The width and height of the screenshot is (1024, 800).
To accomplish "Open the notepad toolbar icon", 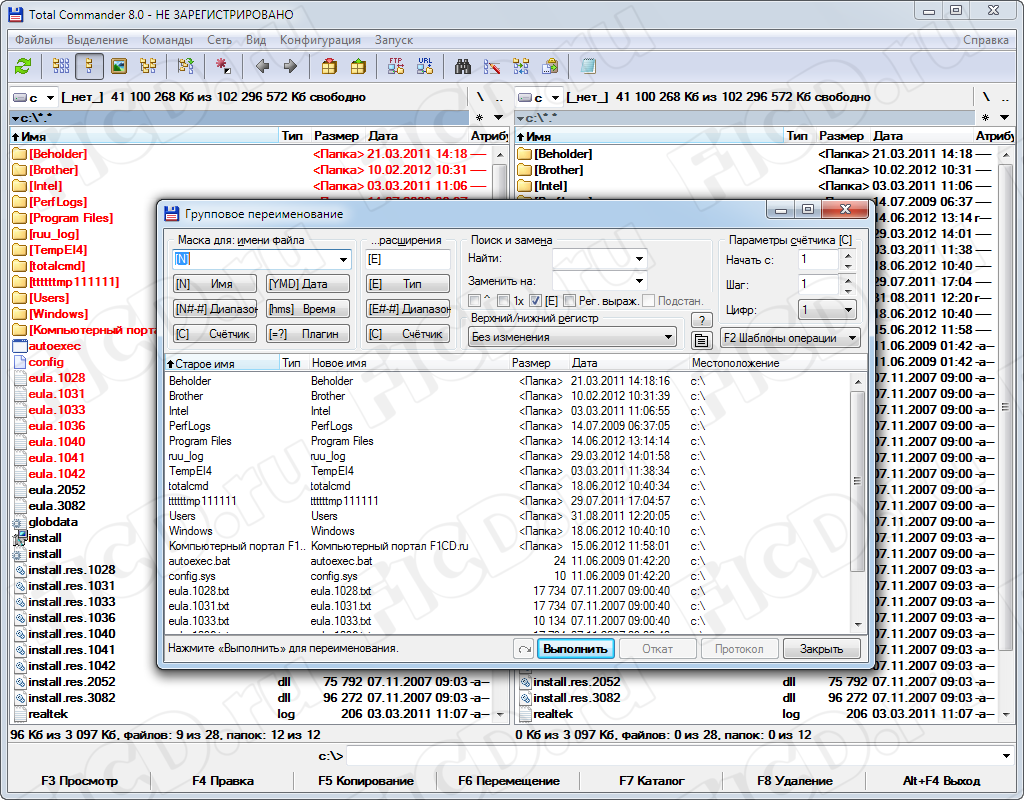I will (x=588, y=66).
